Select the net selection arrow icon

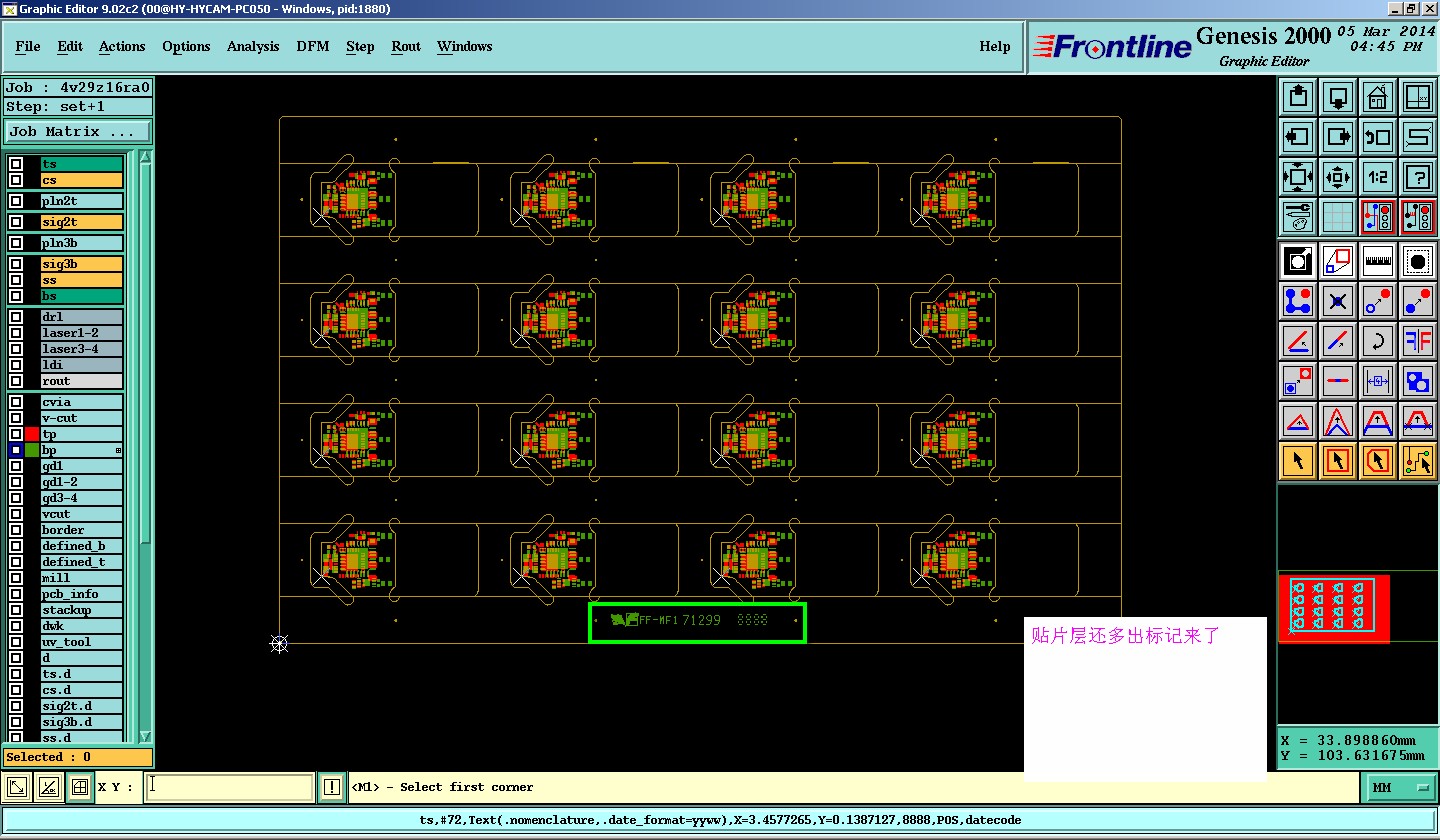click(1417, 461)
